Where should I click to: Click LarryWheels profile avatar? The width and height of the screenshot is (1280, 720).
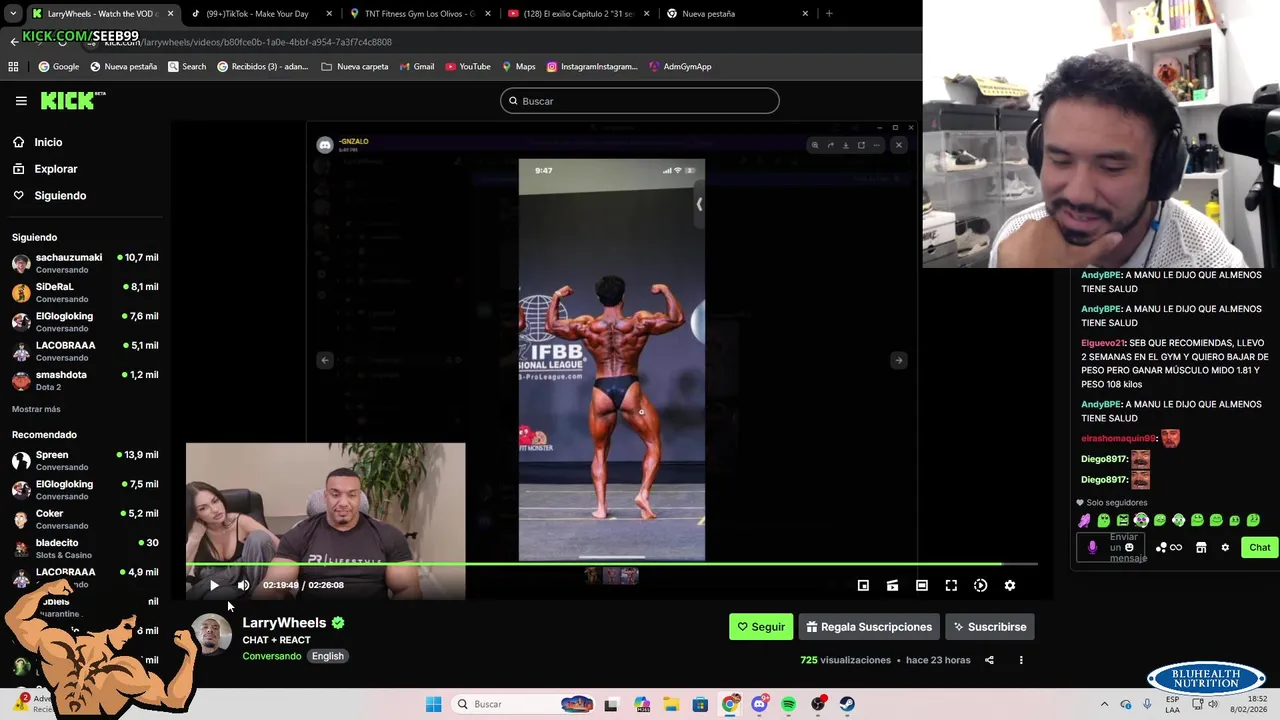(211, 636)
